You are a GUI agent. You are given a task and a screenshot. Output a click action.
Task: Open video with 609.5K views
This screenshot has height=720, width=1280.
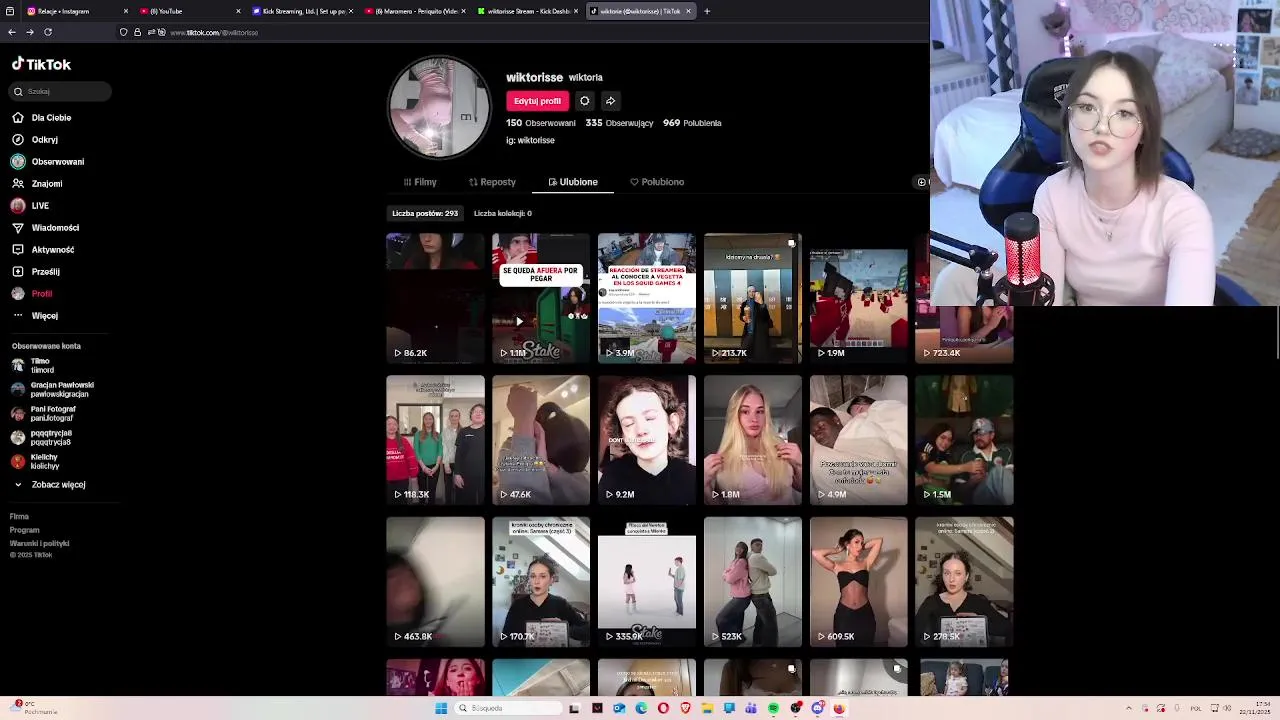[x=859, y=582]
